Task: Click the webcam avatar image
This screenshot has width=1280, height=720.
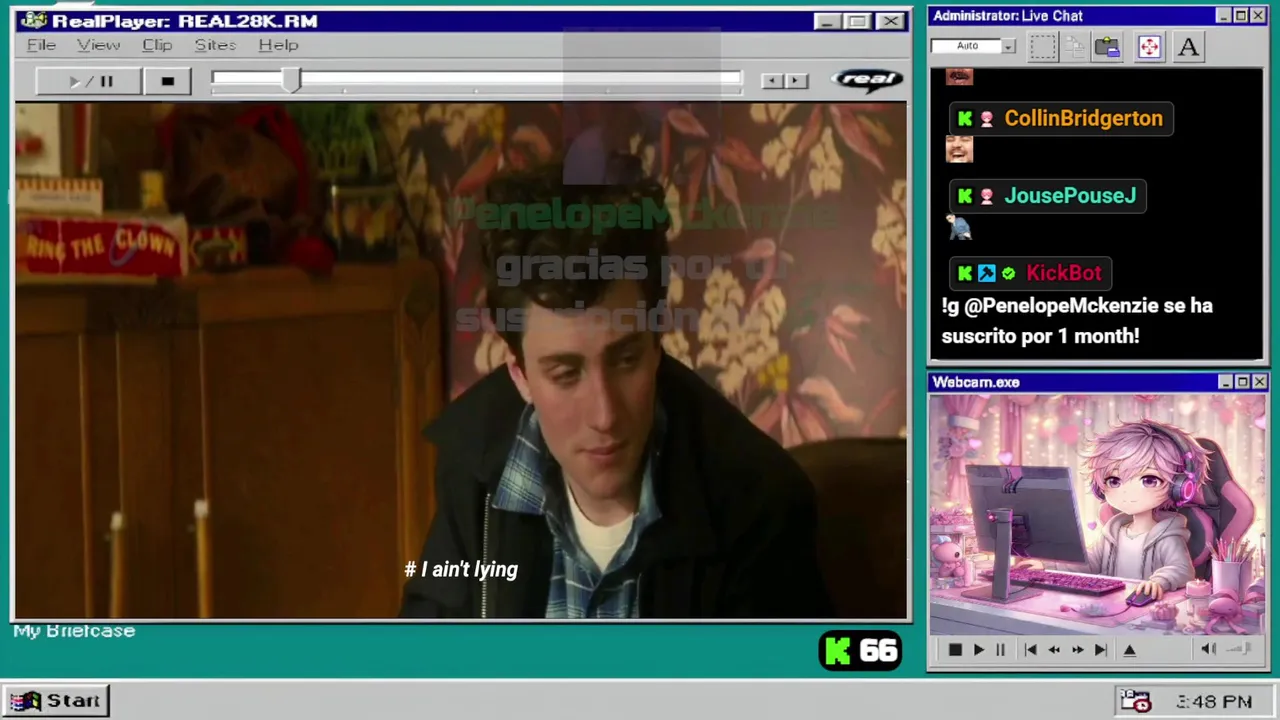Action: click(1097, 514)
